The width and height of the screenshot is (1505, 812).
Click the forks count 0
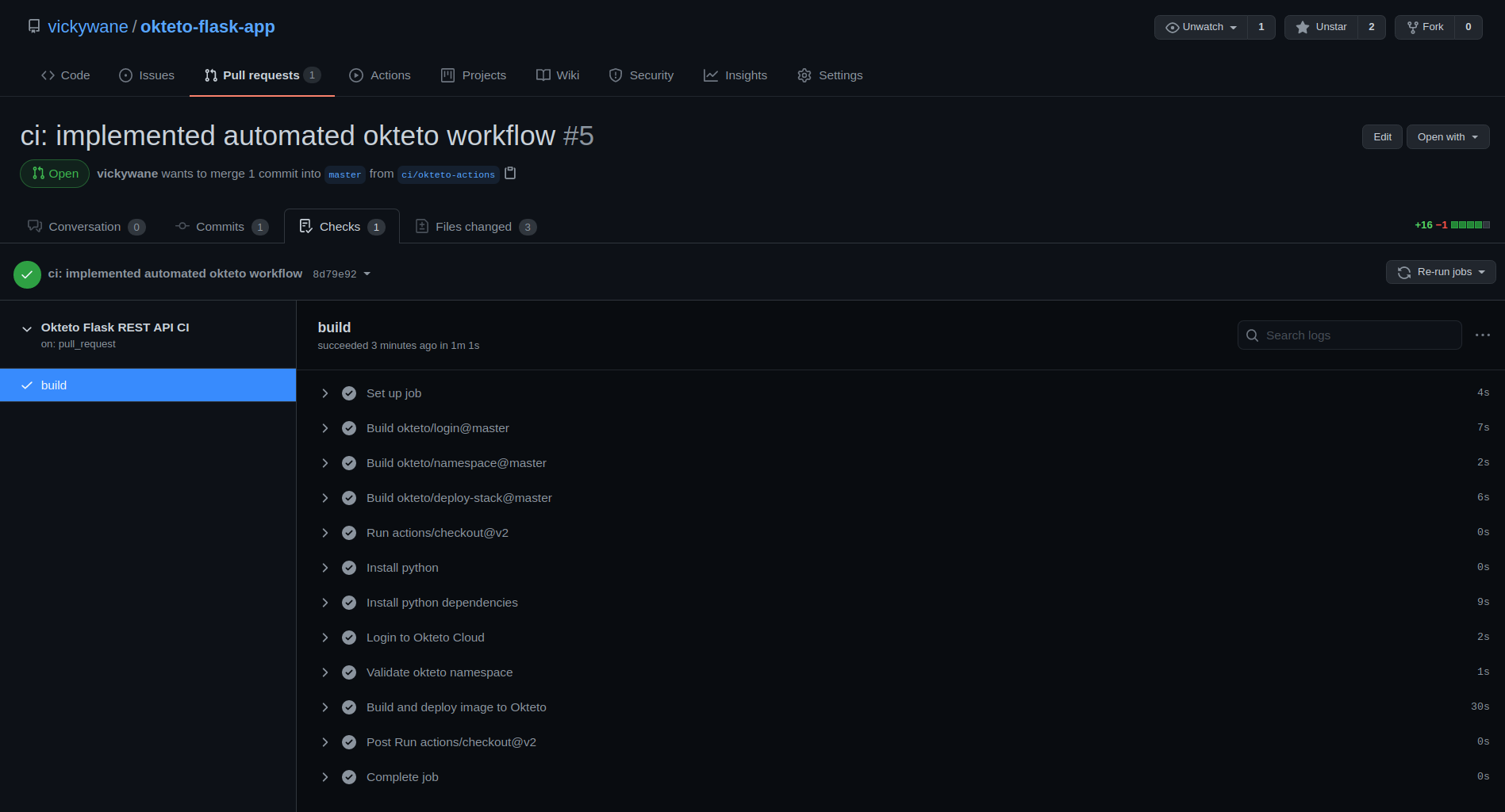tap(1469, 27)
